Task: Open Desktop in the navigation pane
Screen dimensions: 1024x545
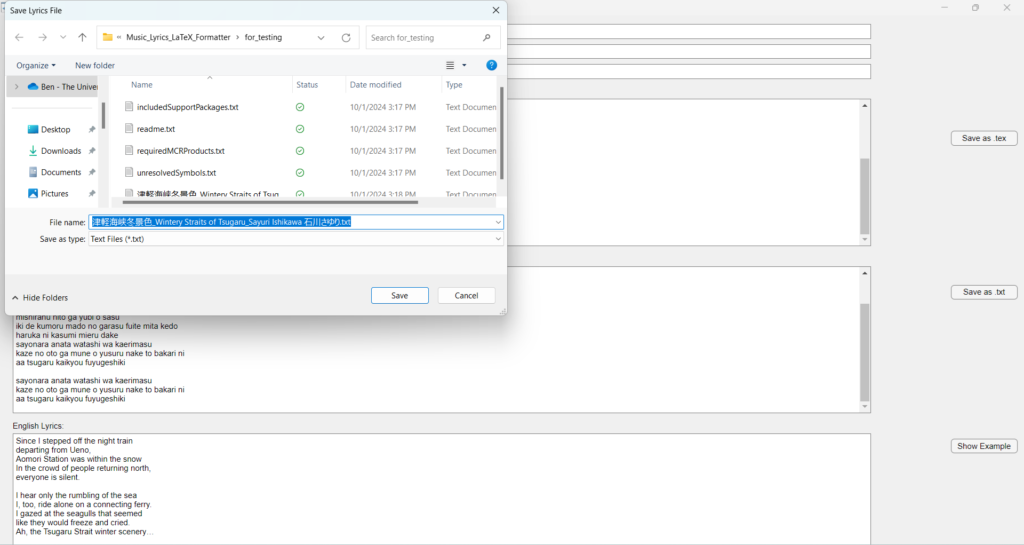Action: 56,129
